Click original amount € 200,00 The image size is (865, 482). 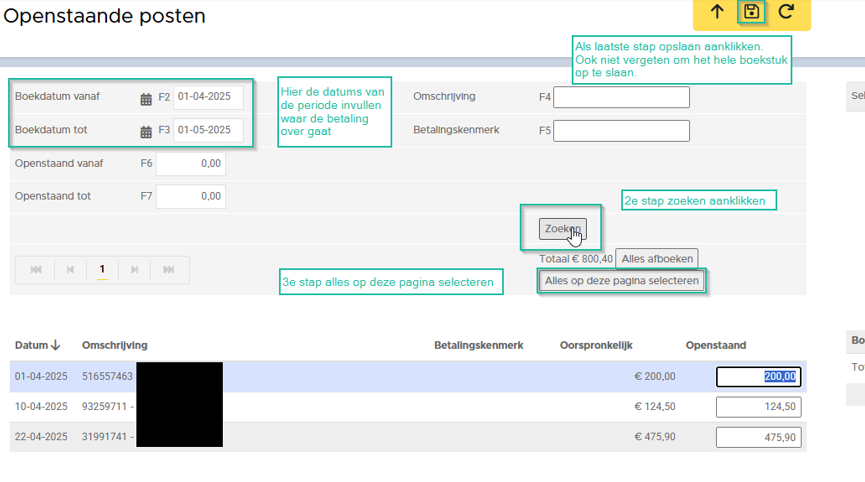pos(655,377)
